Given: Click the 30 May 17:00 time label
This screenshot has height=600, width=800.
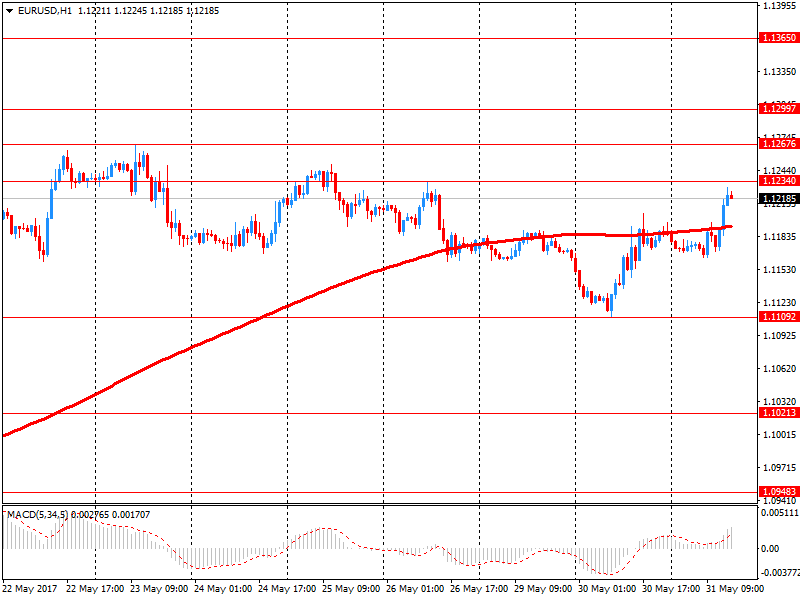Looking at the screenshot, I should [671, 589].
